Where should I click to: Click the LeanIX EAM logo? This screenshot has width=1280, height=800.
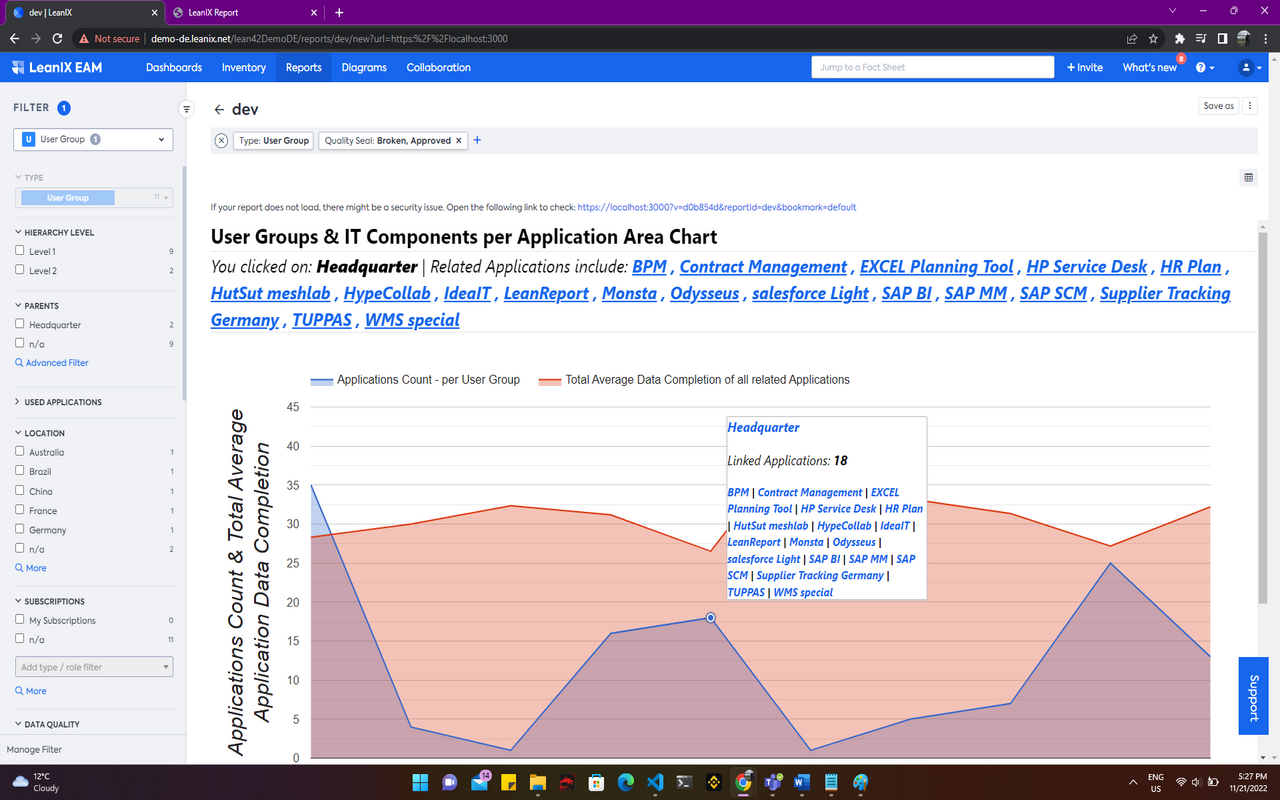click(x=56, y=67)
